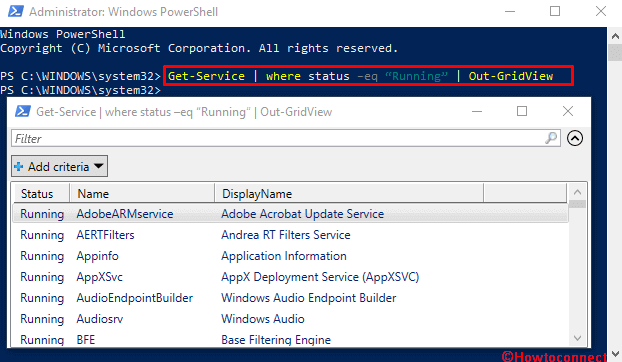Image resolution: width=622 pixels, height=362 pixels.
Task: Minimize the Out-GridView window
Action: tap(477, 111)
